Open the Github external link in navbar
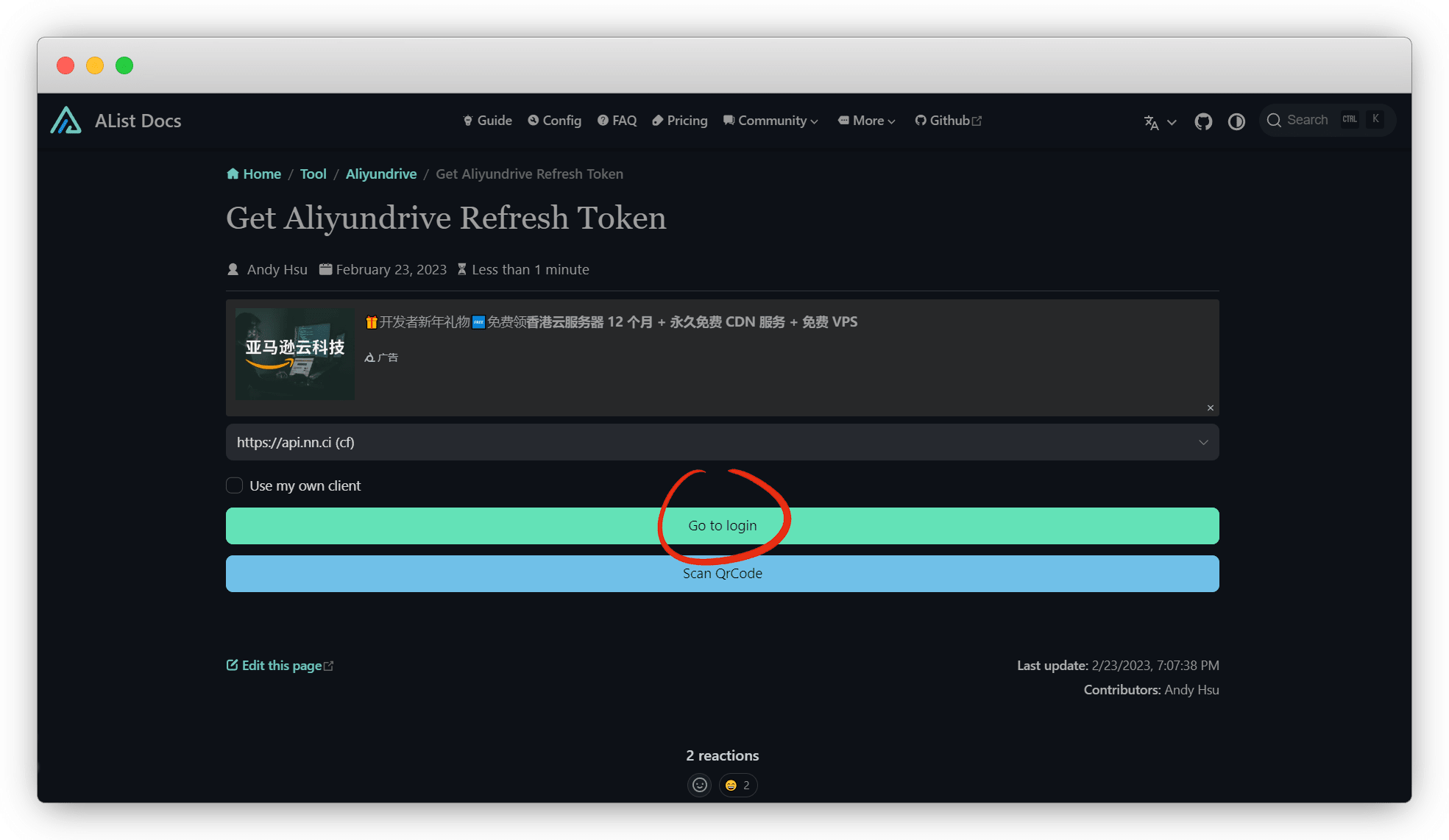Screen dimensions: 1449x840 point(948,121)
